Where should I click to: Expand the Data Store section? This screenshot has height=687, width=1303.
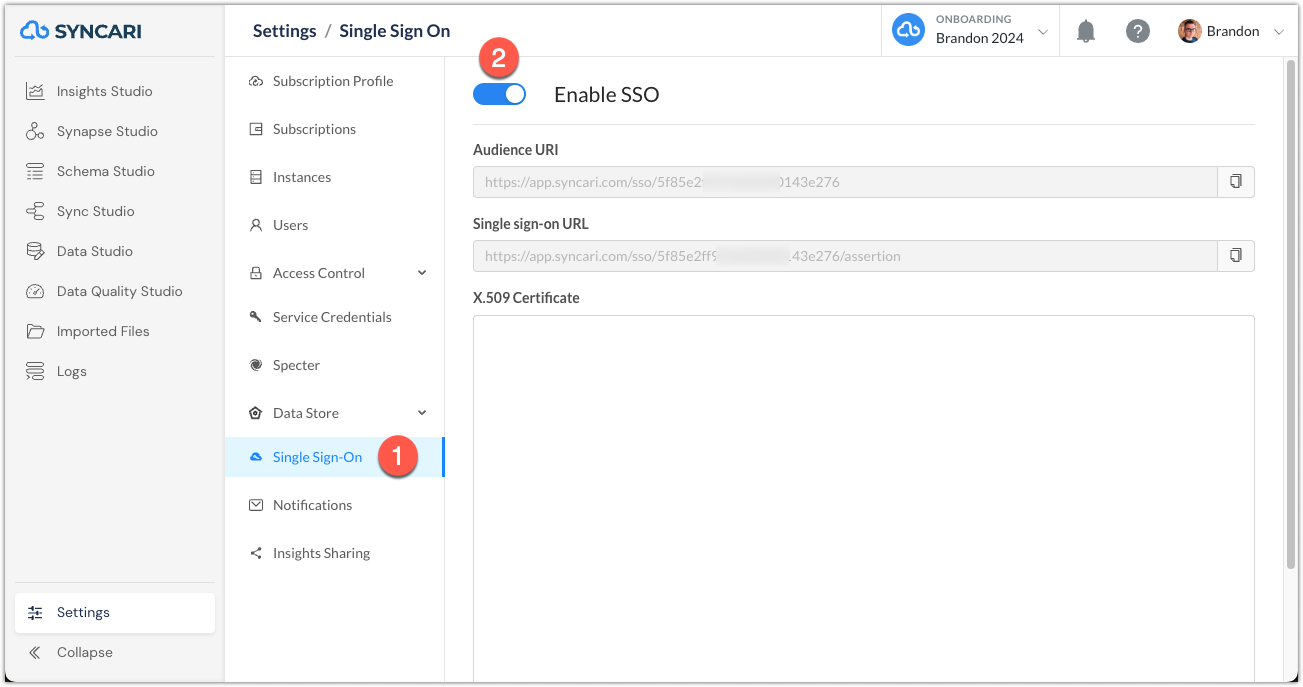tap(422, 413)
